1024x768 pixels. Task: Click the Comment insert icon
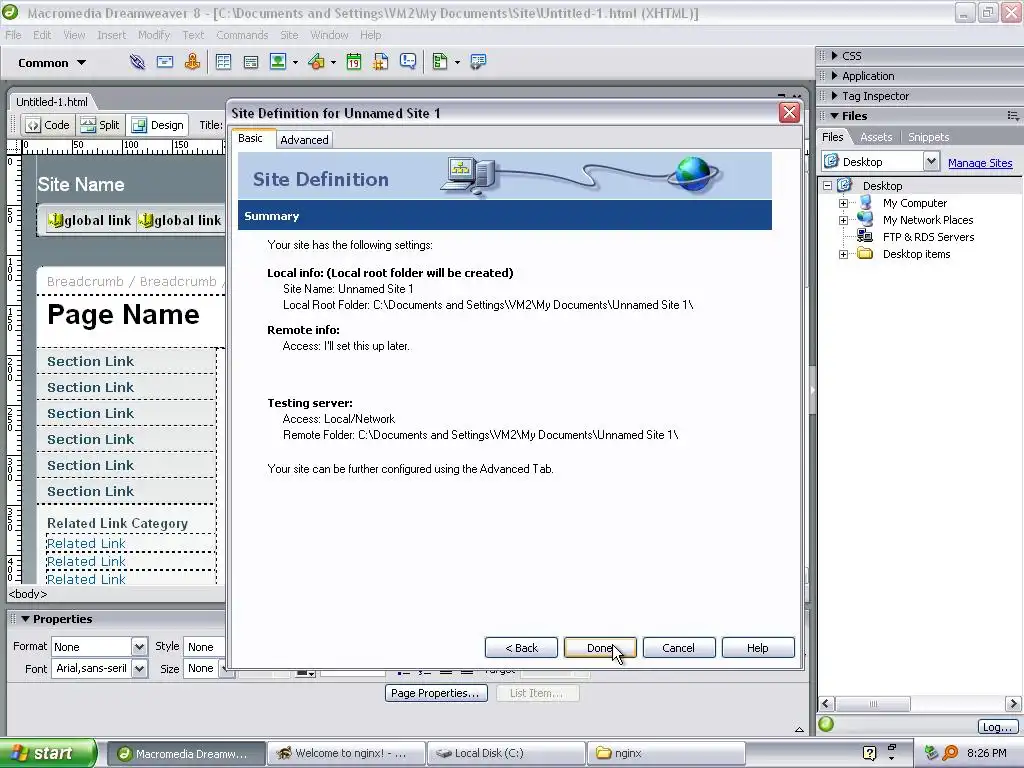coord(408,62)
